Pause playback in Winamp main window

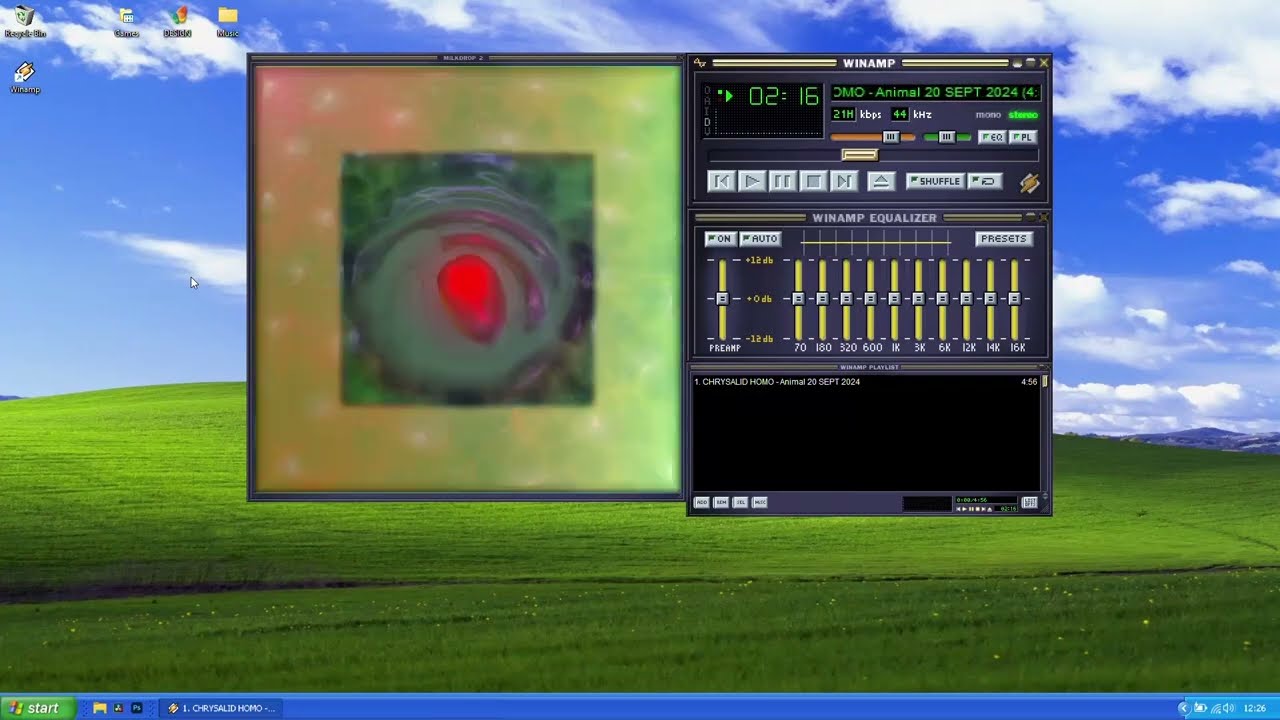783,181
